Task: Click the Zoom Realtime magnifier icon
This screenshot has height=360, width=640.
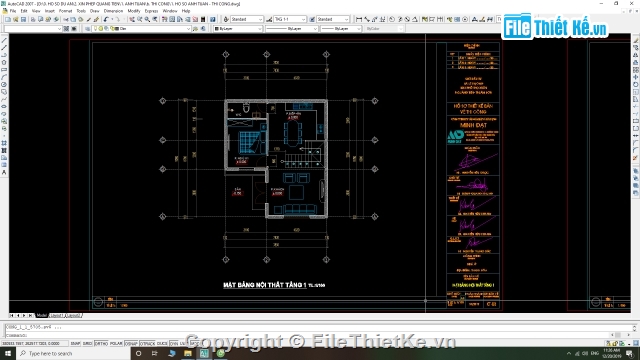Action: (140, 19)
